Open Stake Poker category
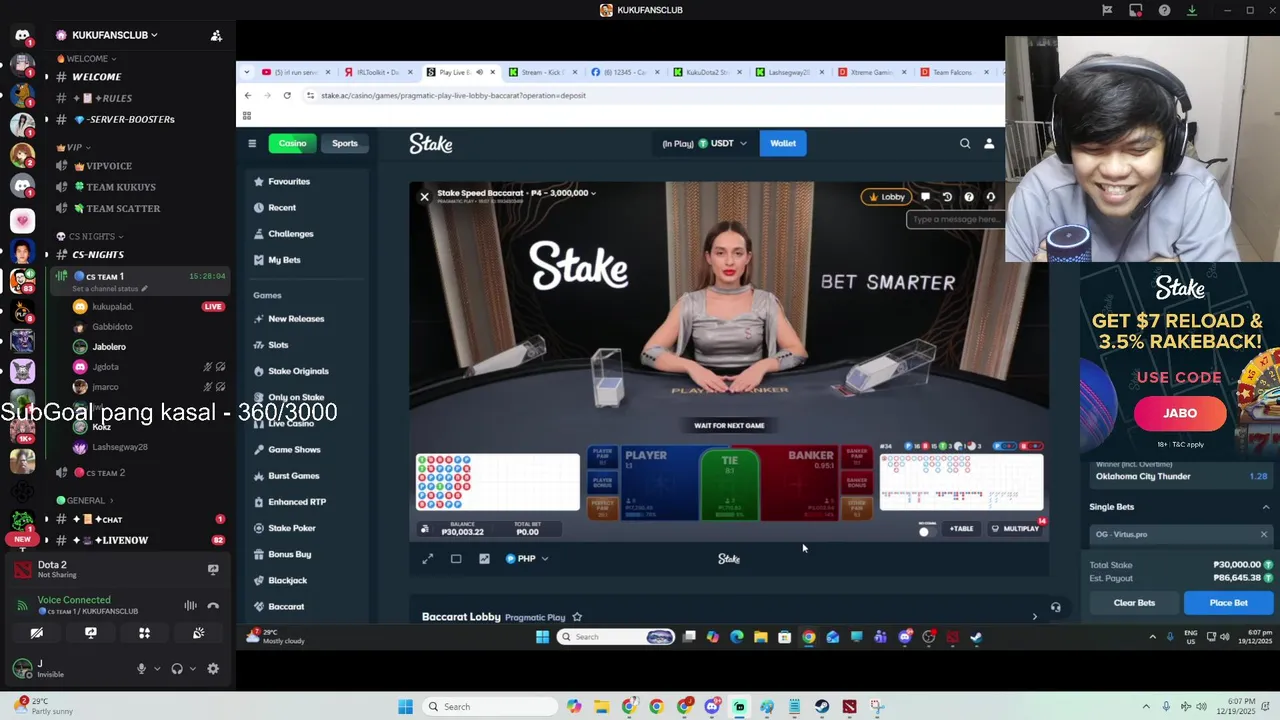Screen dimensions: 1280x720 pyautogui.click(x=292, y=528)
